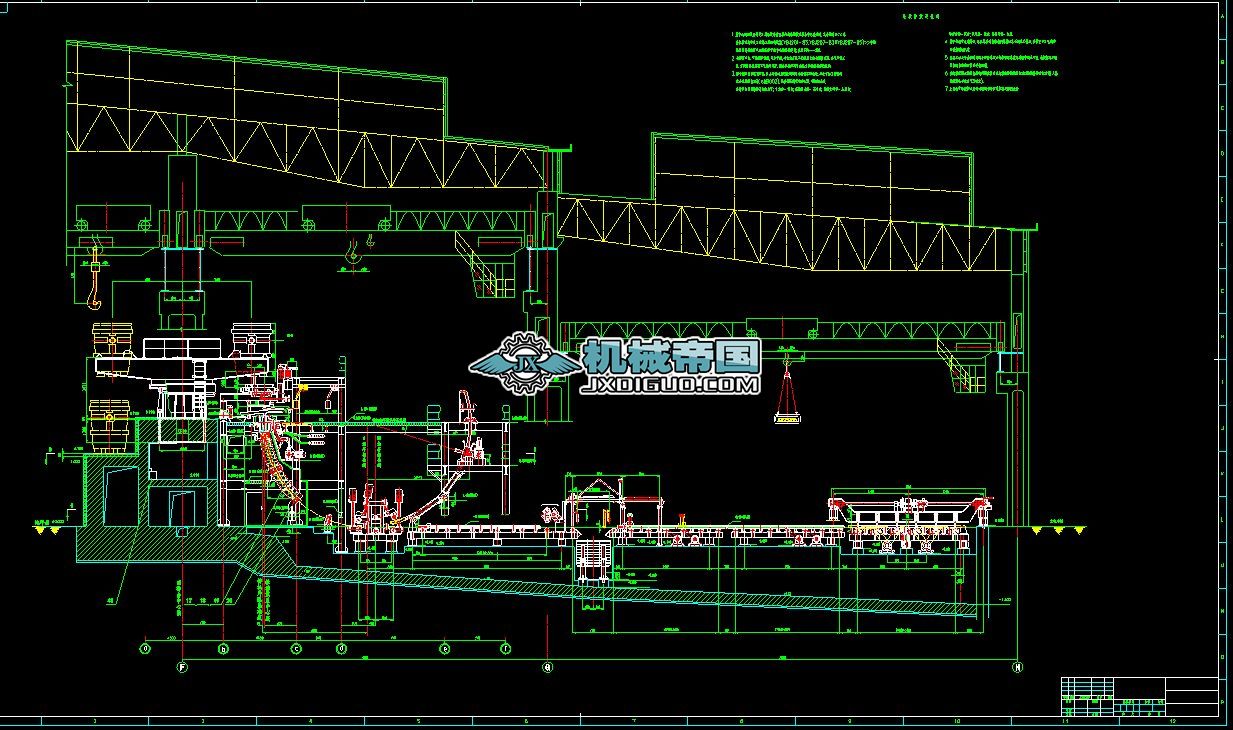Select the white upper-right ladle on the turret
Viewport: 1233px width, 730px height.
tap(251, 340)
